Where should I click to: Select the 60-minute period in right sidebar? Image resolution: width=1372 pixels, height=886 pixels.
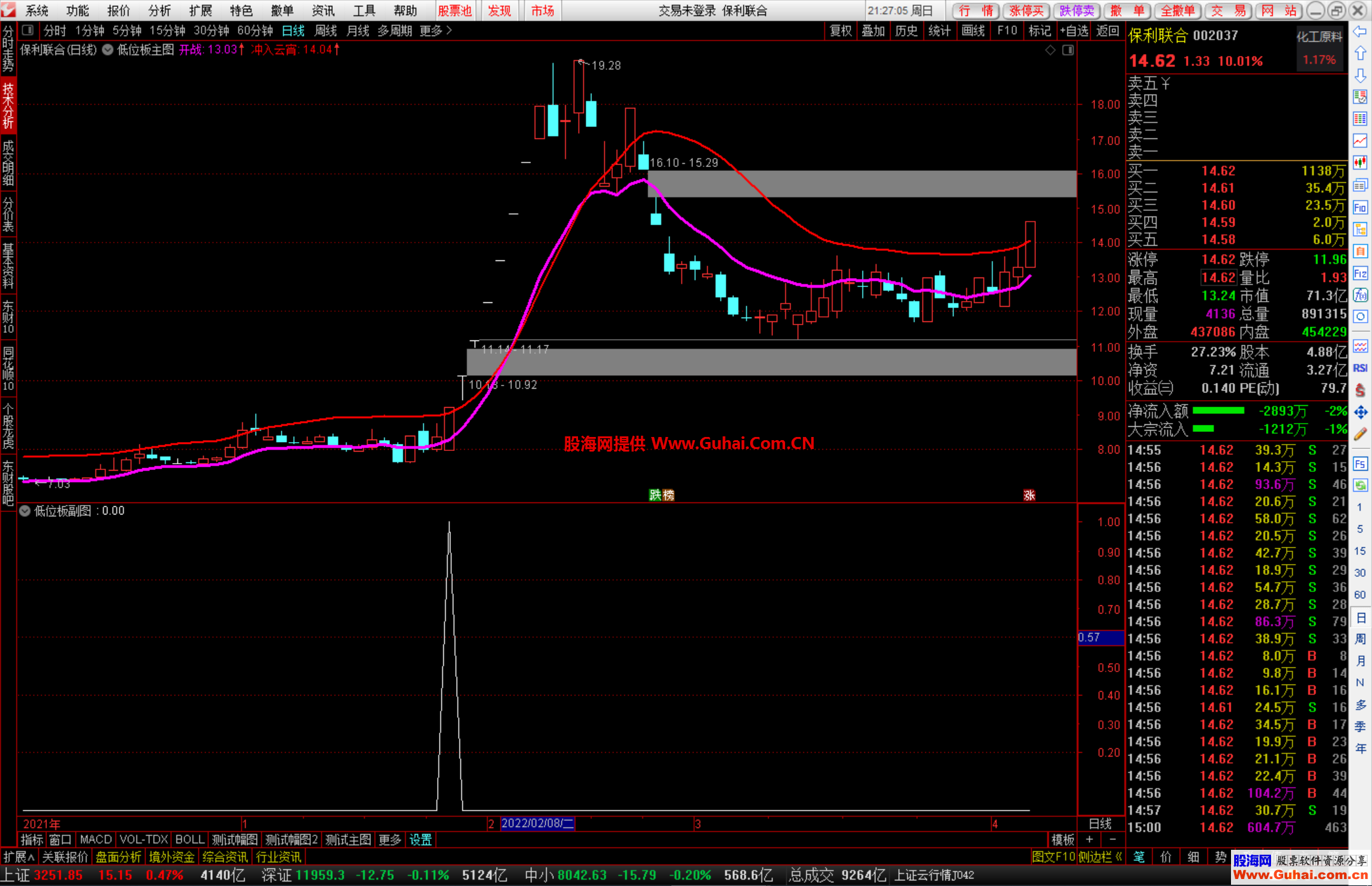point(1360,595)
